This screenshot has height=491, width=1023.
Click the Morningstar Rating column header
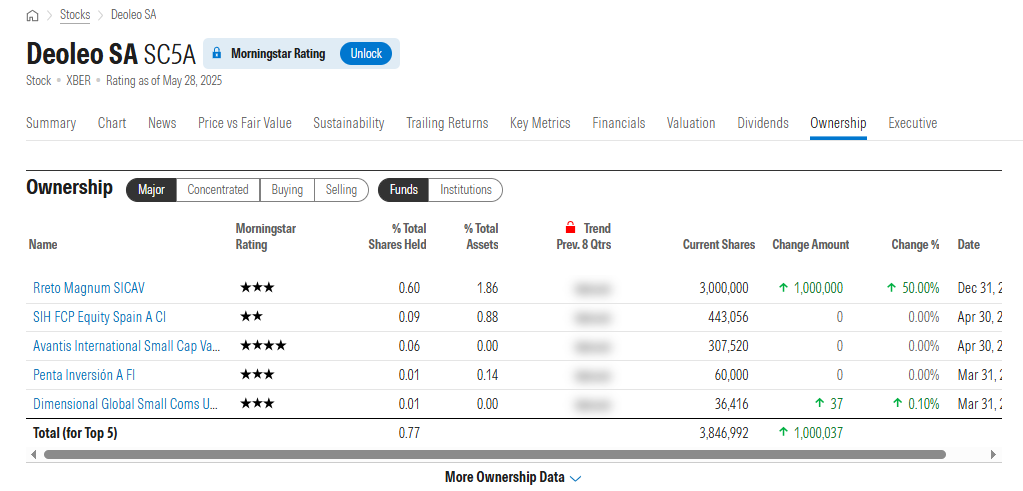[x=266, y=237]
